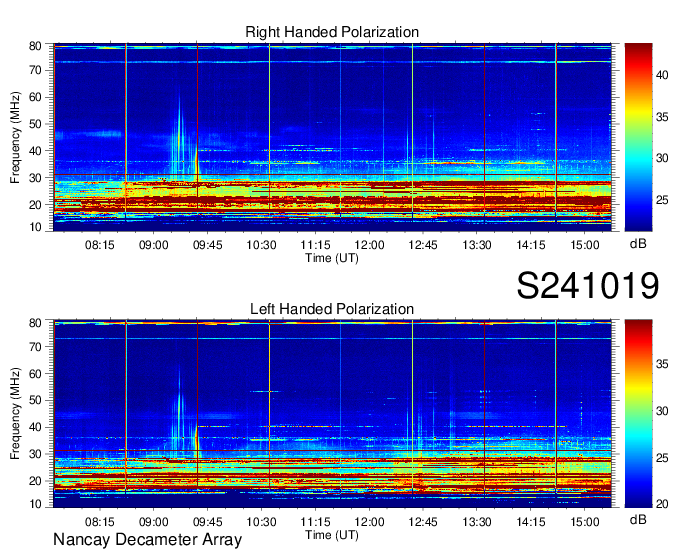Image resolution: width=680 pixels, height=552 pixels.
Task: Click the 08:15 time tick on Right Handed plot
Action: [99, 245]
